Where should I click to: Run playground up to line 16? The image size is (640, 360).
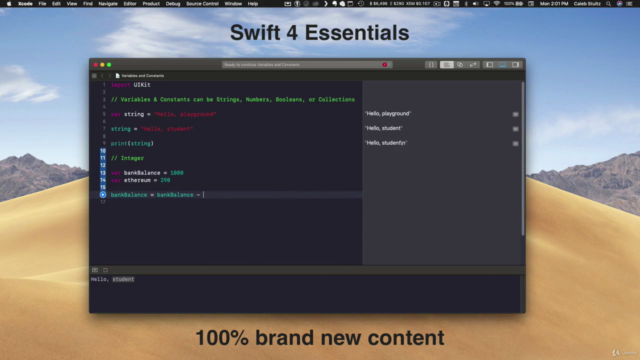click(x=103, y=195)
